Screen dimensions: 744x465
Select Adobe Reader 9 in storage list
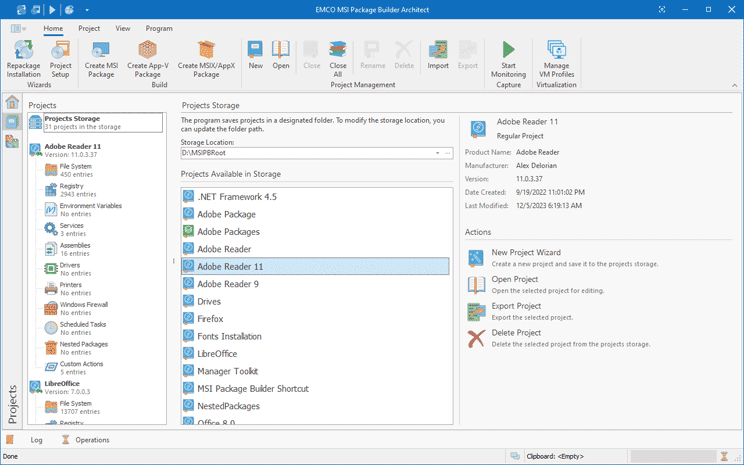point(316,284)
